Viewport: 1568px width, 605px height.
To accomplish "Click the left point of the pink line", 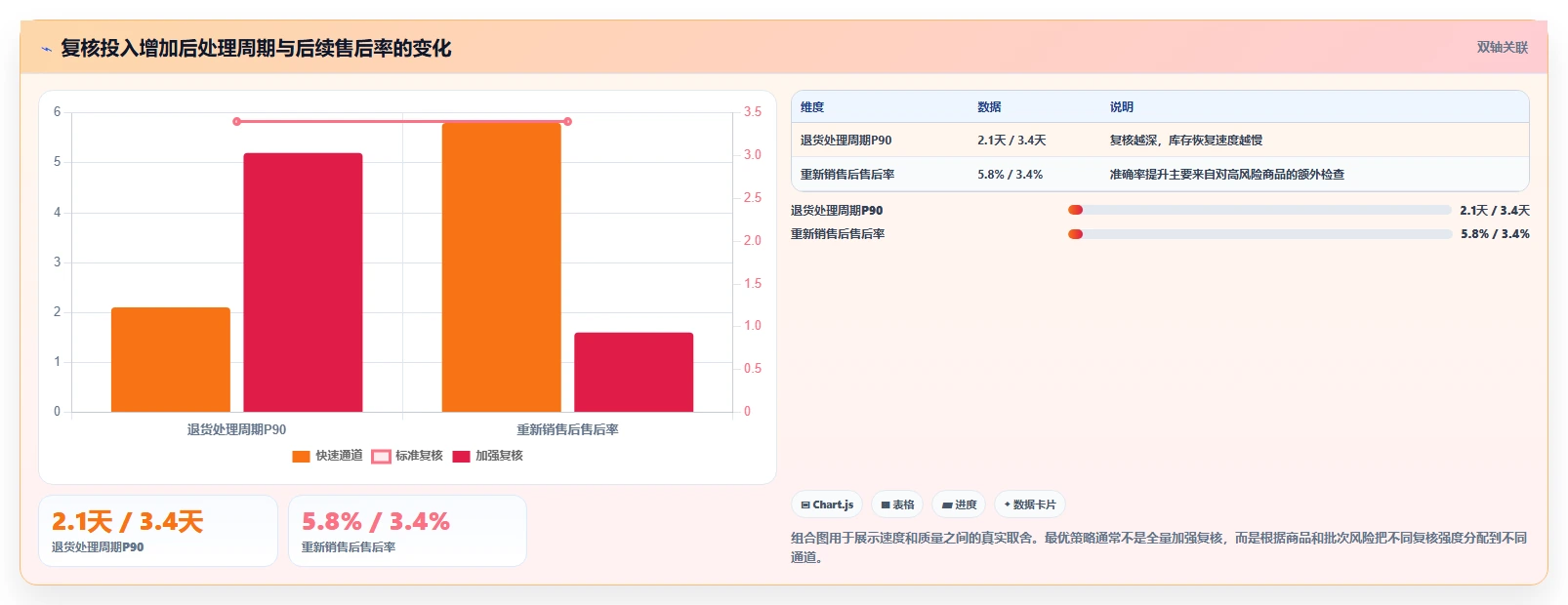I will click(237, 121).
